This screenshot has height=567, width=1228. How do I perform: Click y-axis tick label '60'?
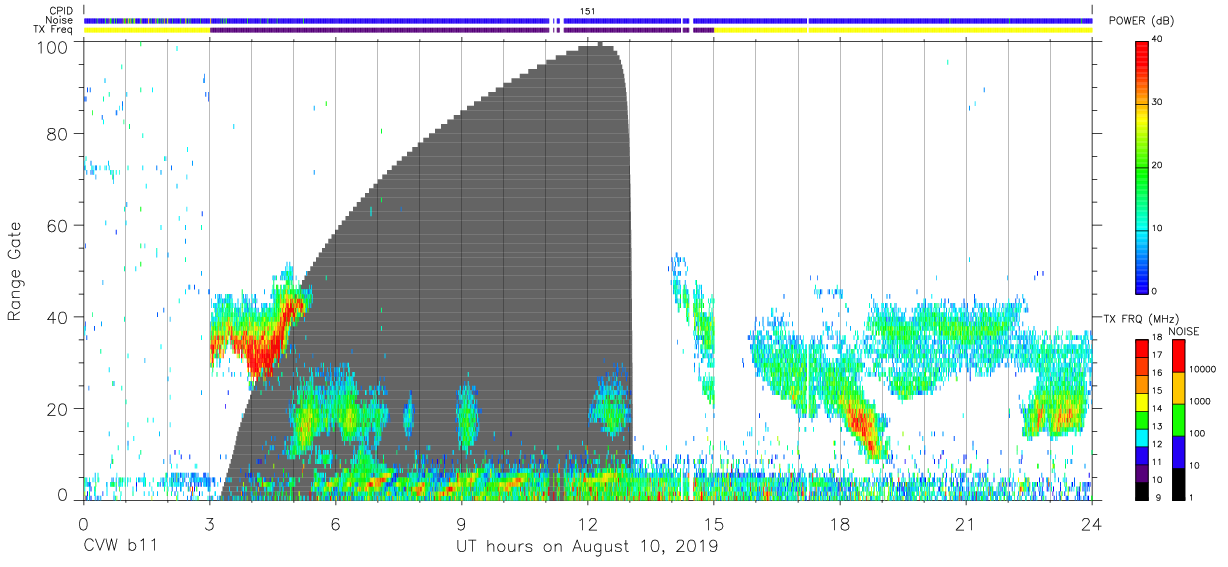[57, 225]
